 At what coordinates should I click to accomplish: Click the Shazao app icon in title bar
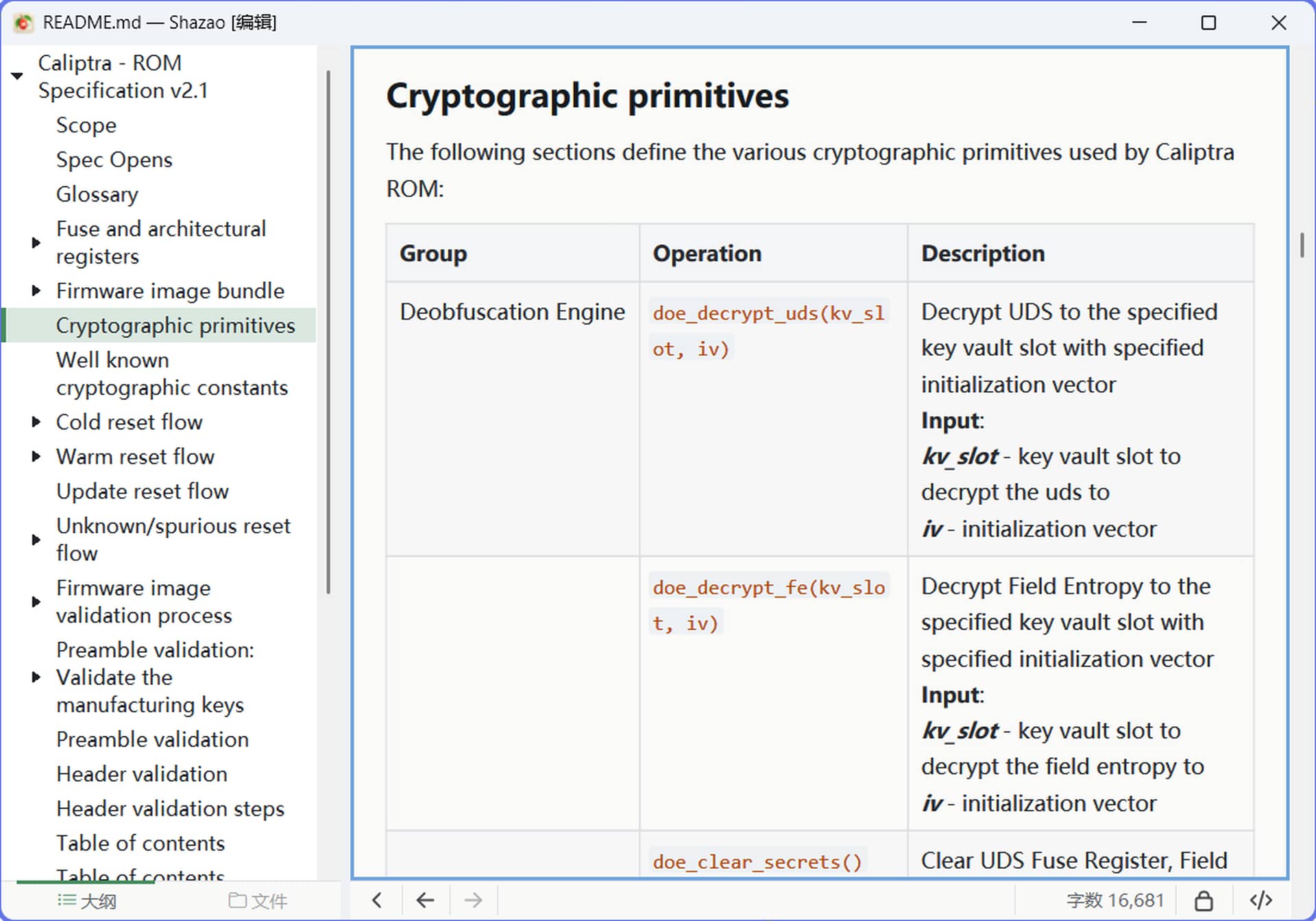point(23,23)
